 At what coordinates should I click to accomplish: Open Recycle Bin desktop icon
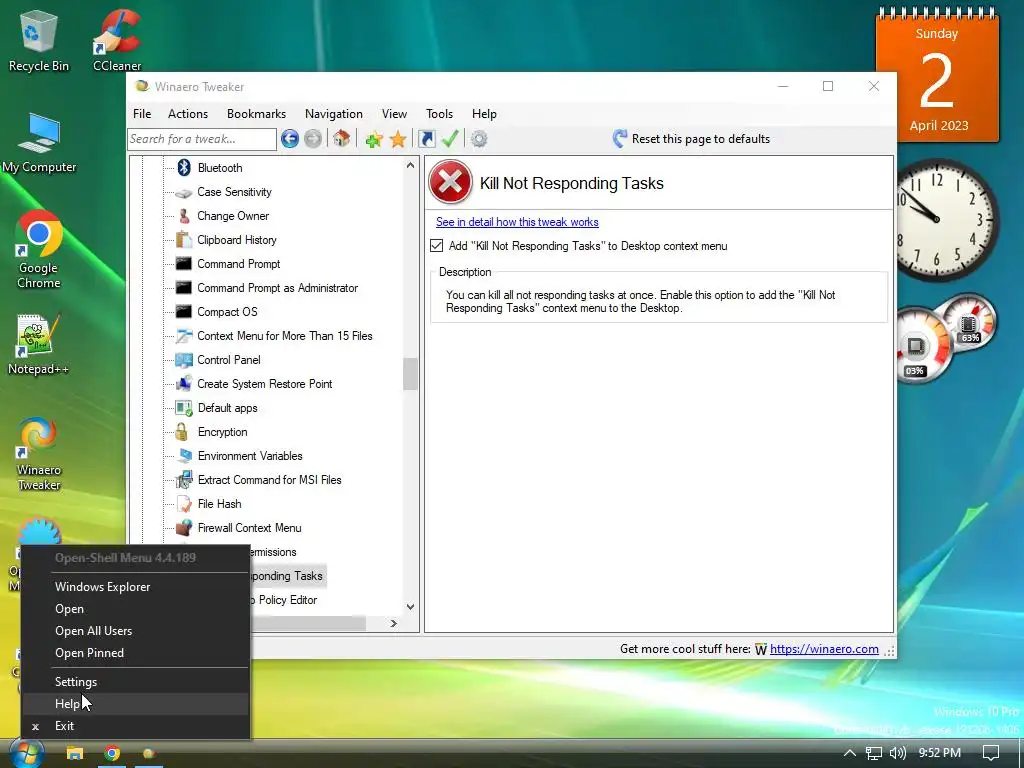(39, 42)
